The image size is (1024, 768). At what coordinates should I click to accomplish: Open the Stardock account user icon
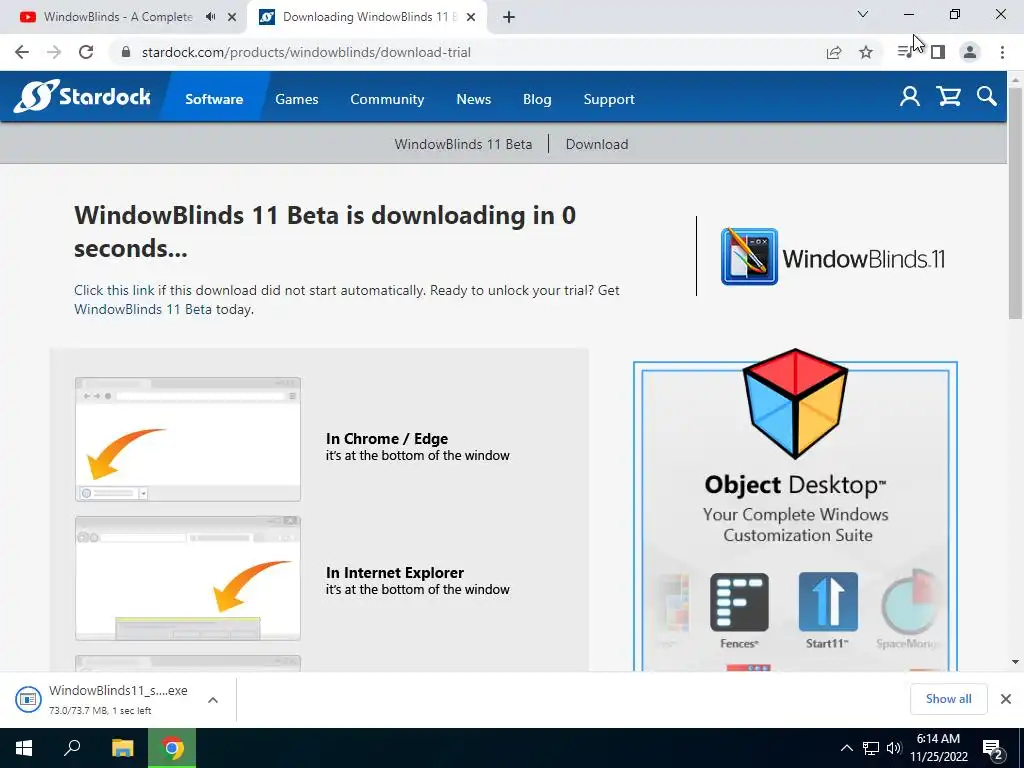[910, 97]
